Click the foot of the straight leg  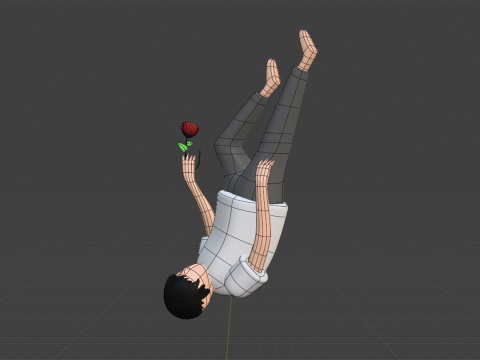tap(308, 50)
